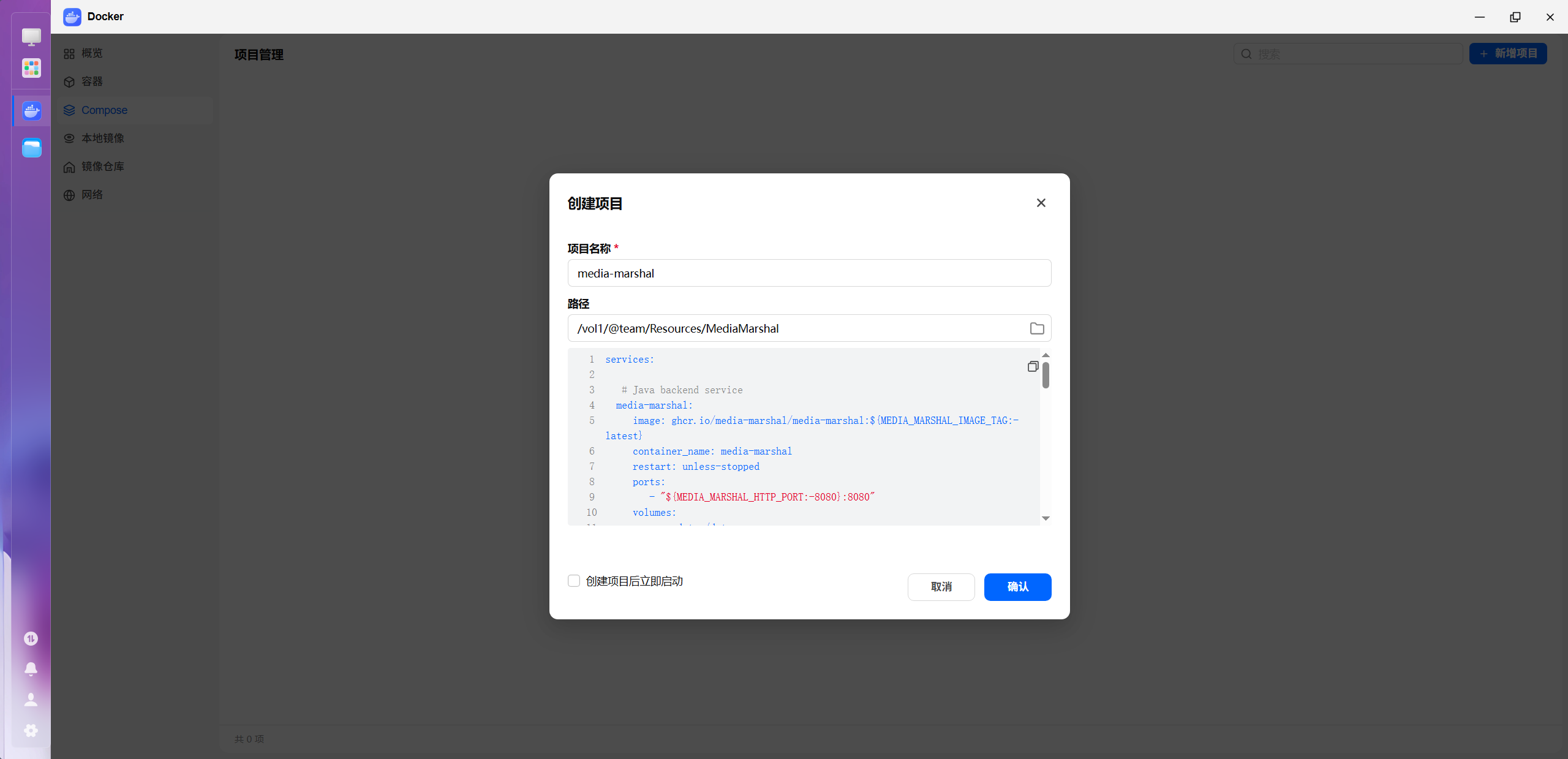1568x759 pixels.
Task: Open the 本地镜像 local images menu
Action: 135,138
